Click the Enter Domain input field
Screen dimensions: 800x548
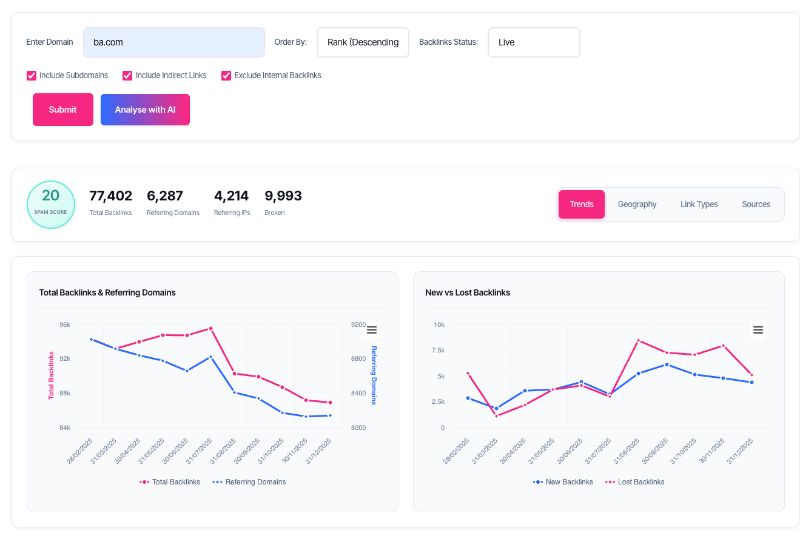pos(174,42)
